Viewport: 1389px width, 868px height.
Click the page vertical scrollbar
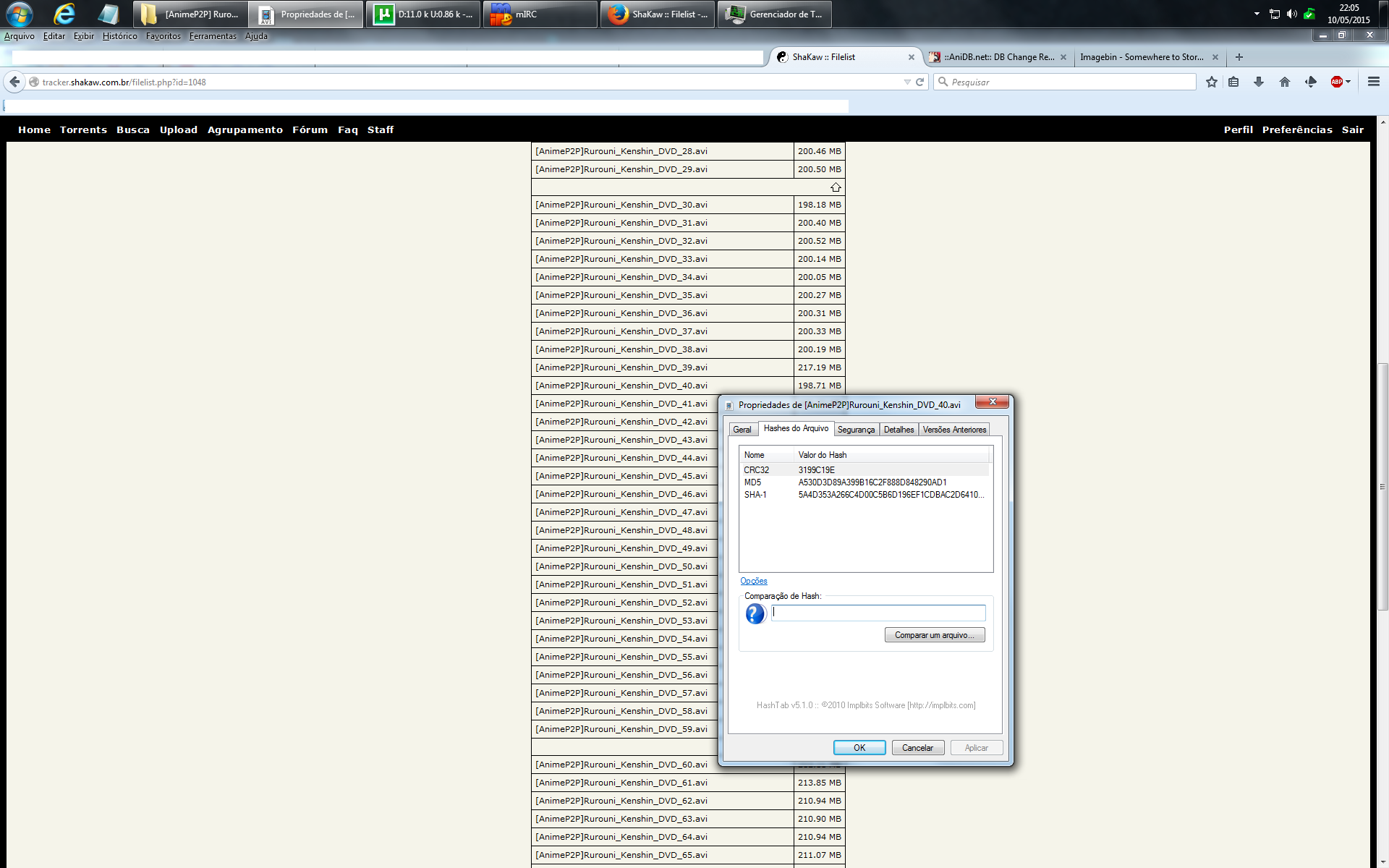click(1382, 486)
